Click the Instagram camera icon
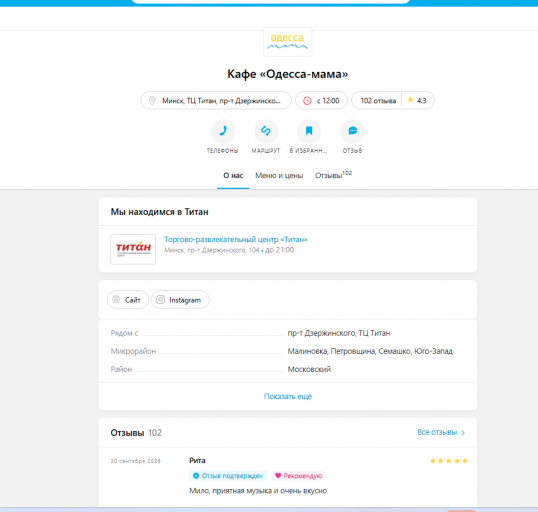 coord(161,300)
